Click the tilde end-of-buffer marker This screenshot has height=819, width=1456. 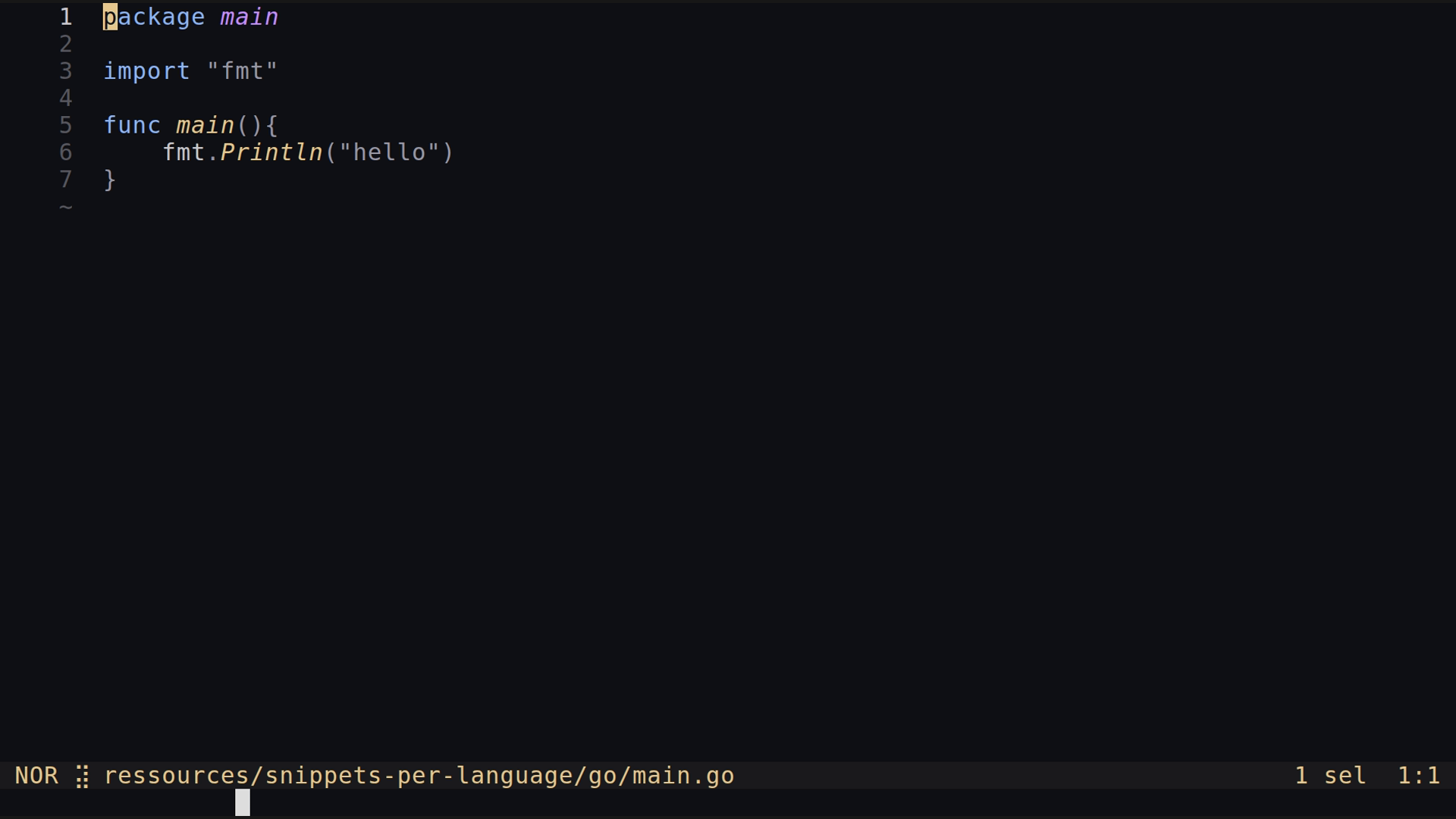[x=66, y=207]
